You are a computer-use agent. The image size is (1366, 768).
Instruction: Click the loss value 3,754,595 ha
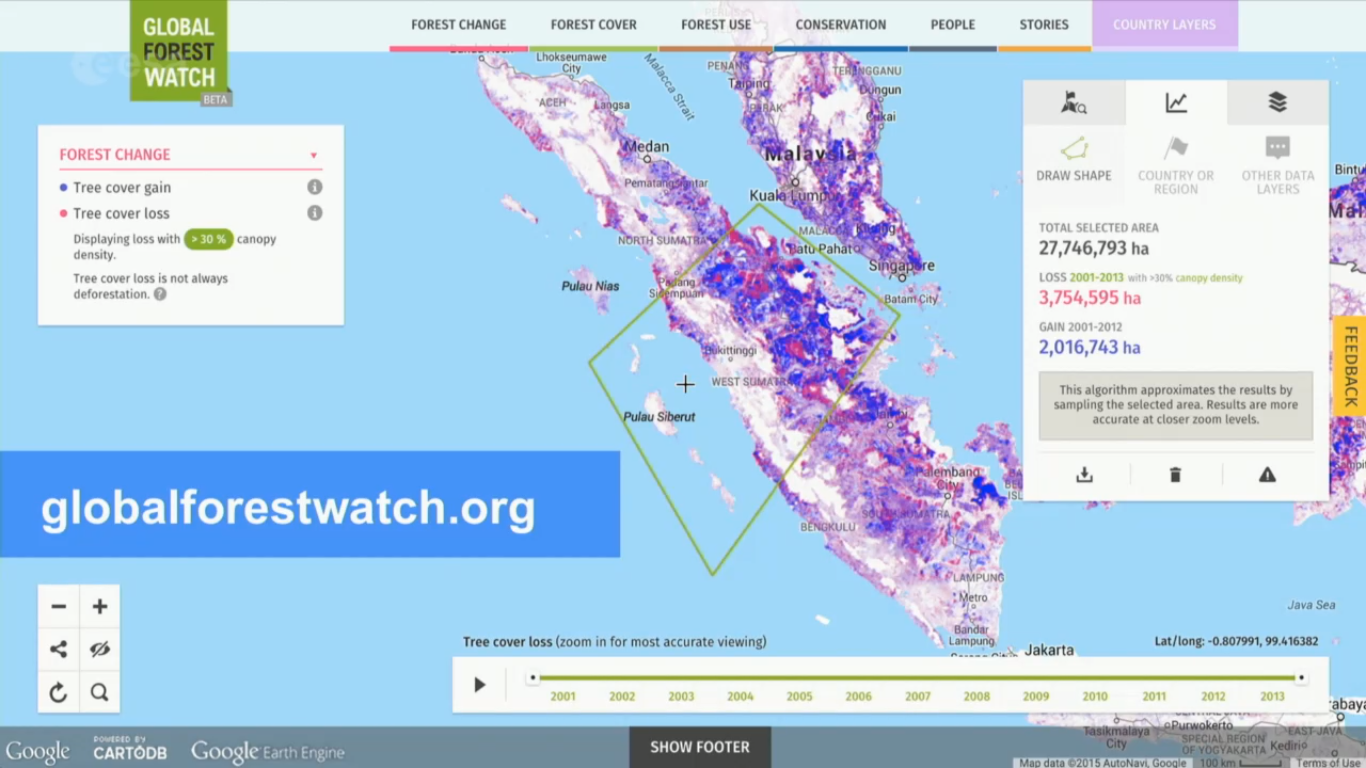coord(1090,298)
